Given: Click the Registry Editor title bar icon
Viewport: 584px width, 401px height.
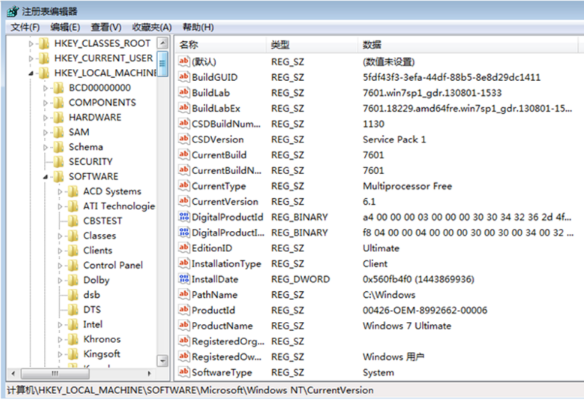Looking at the screenshot, I should click(13, 12).
